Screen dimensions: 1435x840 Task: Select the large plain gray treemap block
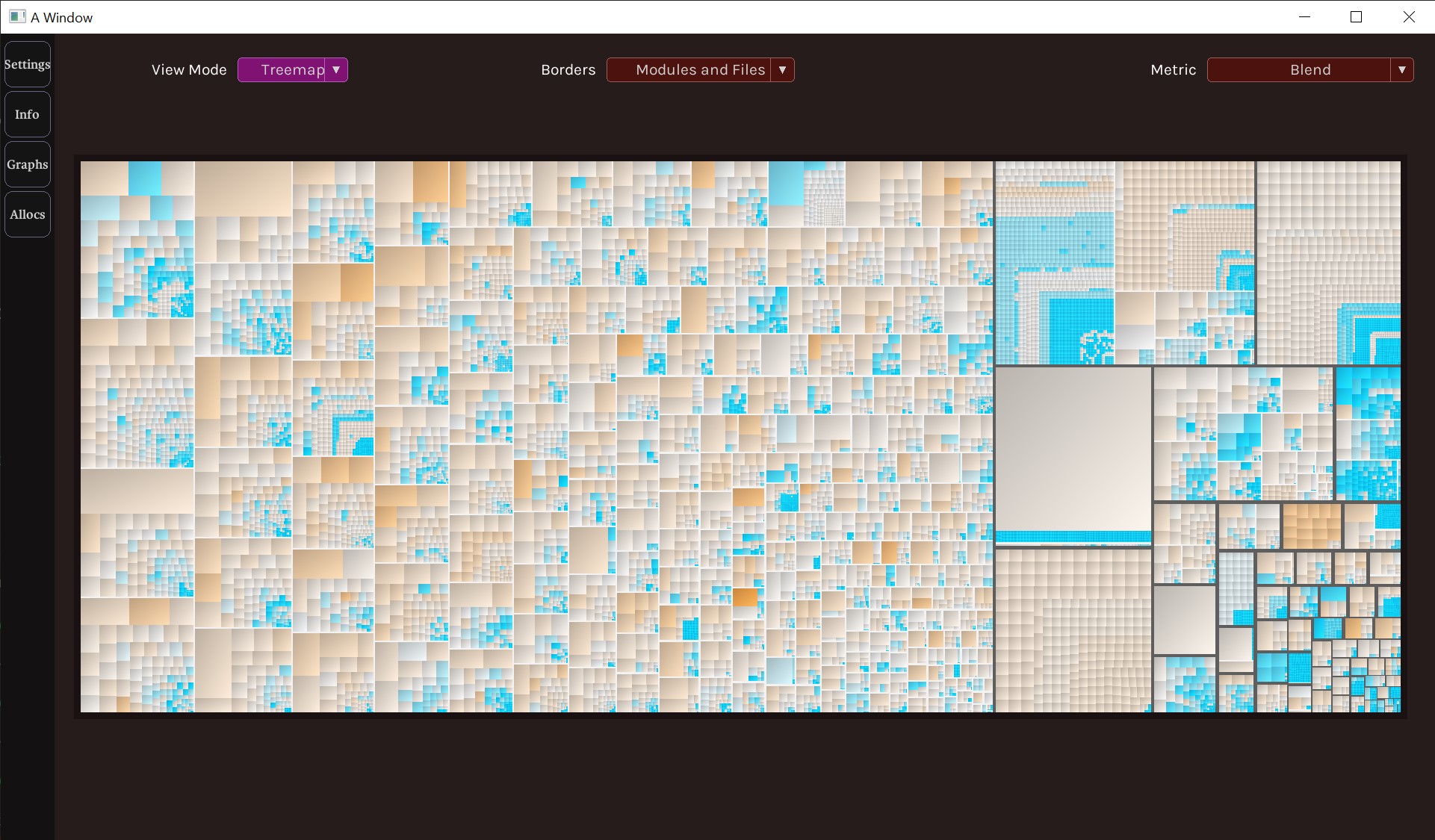coord(1073,449)
